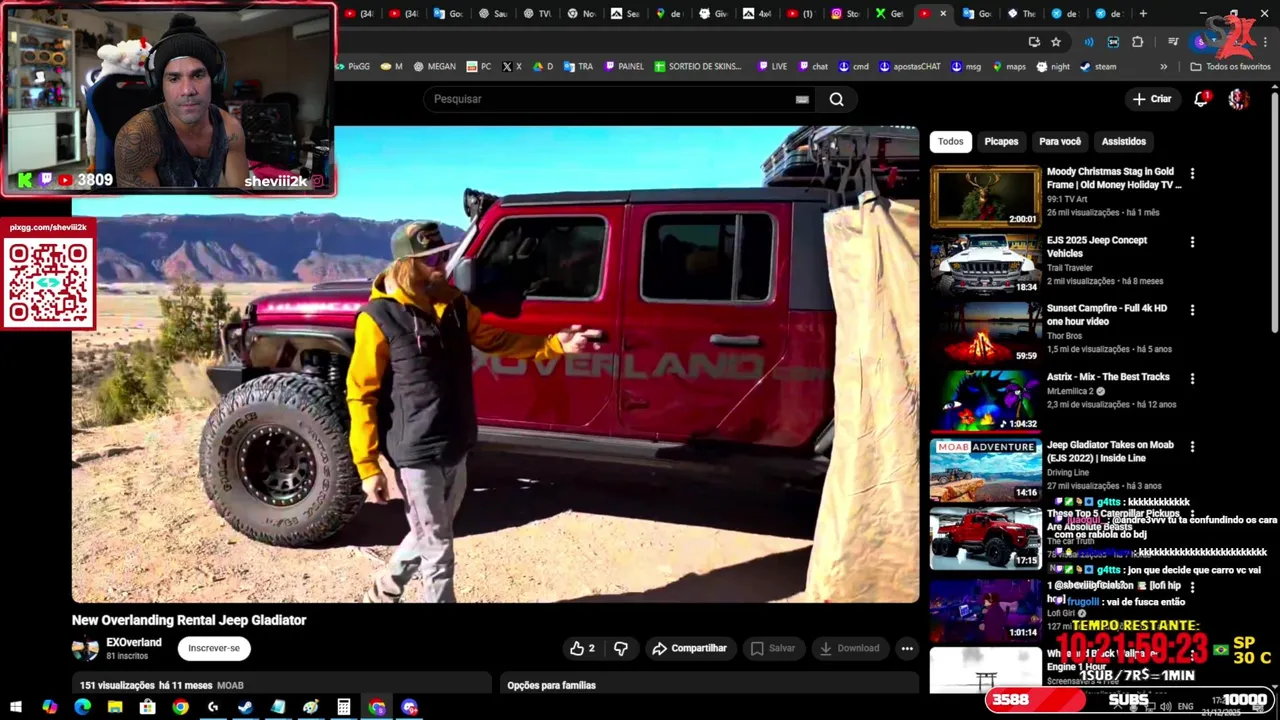
Task: Bookmark this page with the star icon
Action: tap(1056, 41)
